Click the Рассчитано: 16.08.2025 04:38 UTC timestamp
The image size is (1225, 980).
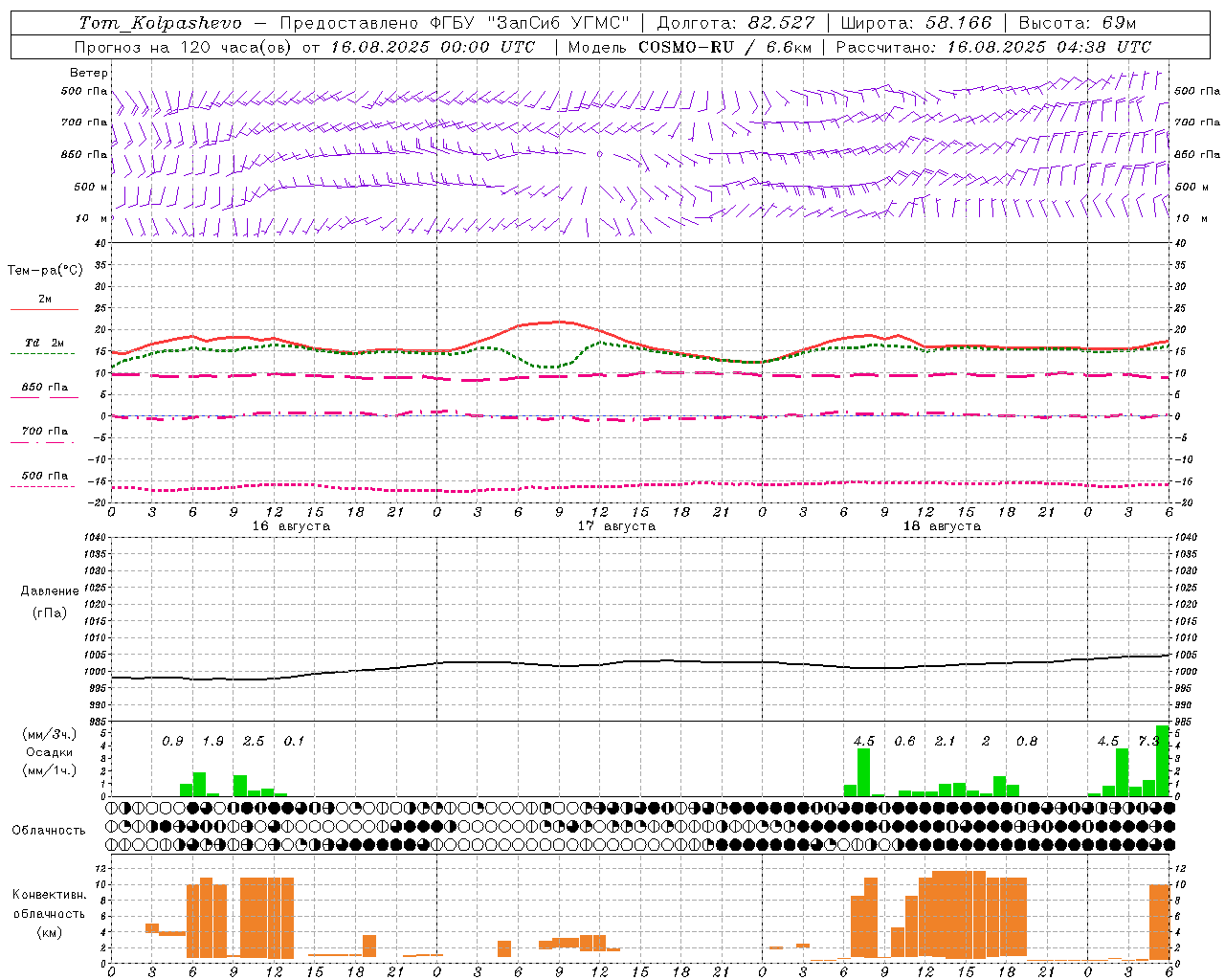(993, 47)
